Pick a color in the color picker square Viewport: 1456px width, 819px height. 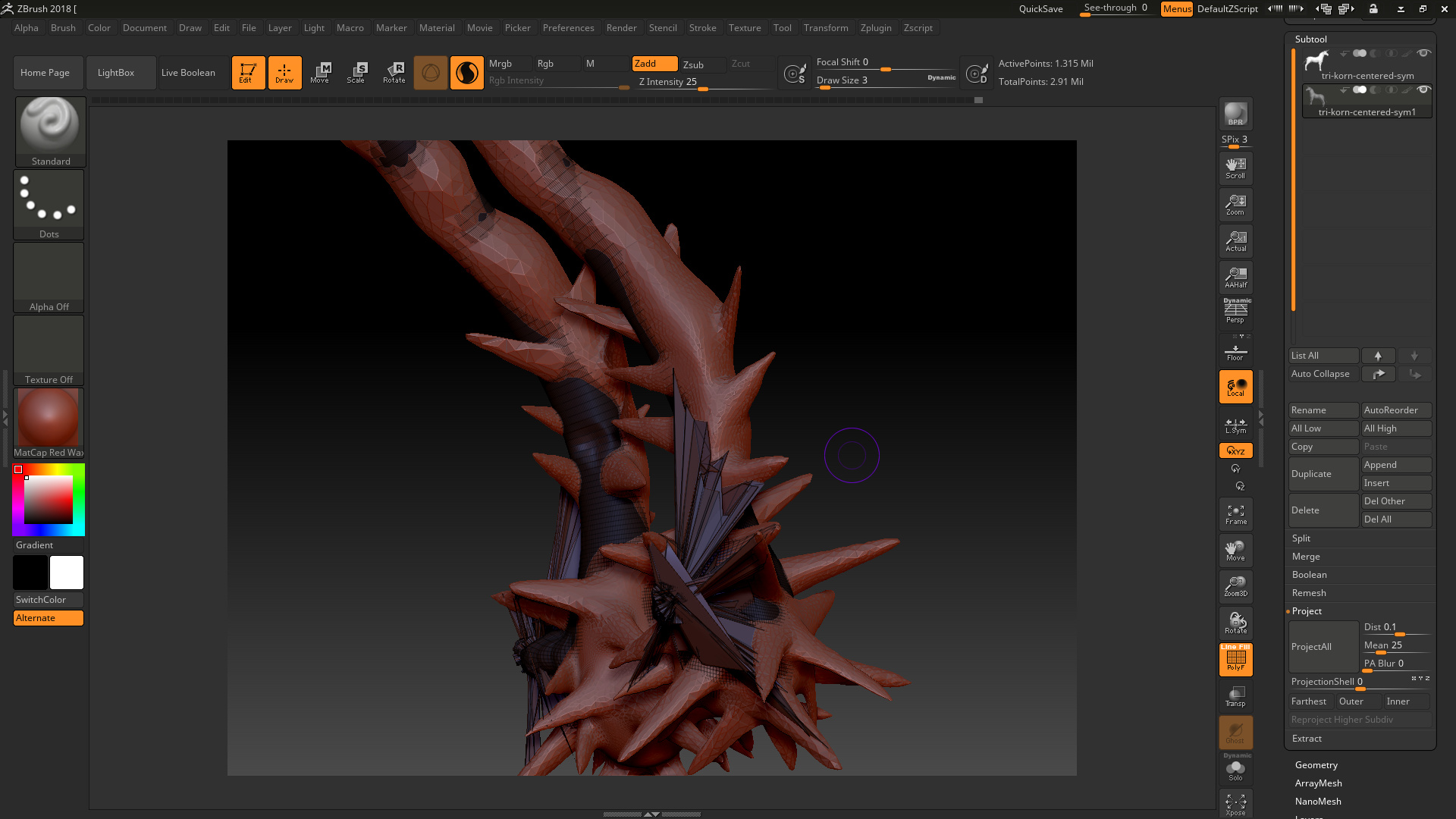(49, 500)
